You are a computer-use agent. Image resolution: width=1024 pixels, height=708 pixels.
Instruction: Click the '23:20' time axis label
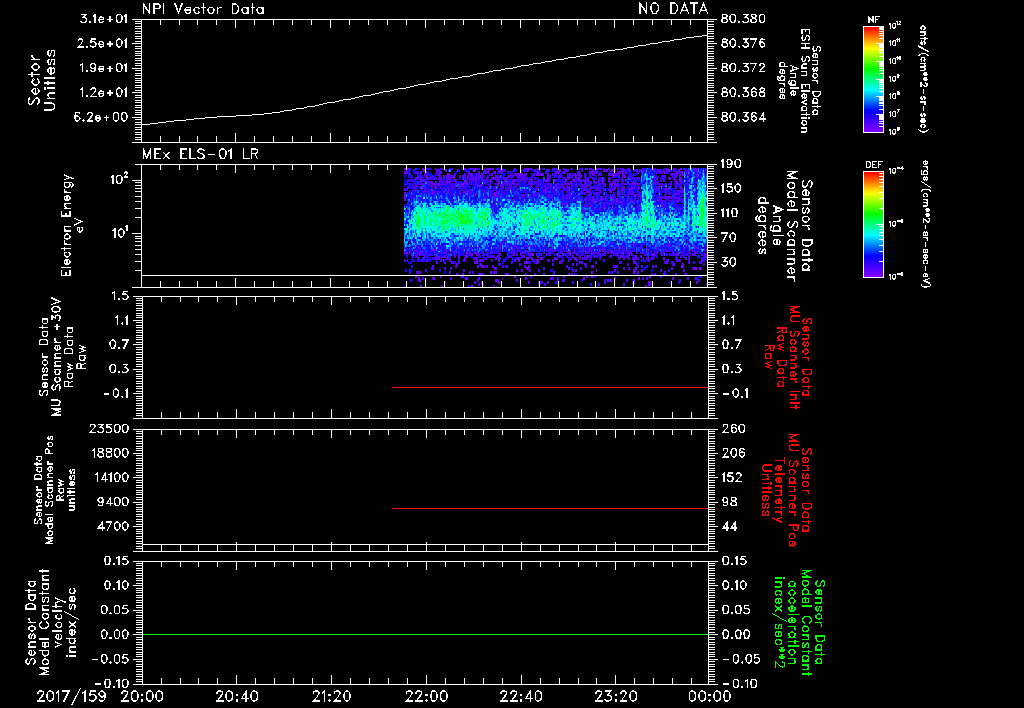[x=615, y=696]
